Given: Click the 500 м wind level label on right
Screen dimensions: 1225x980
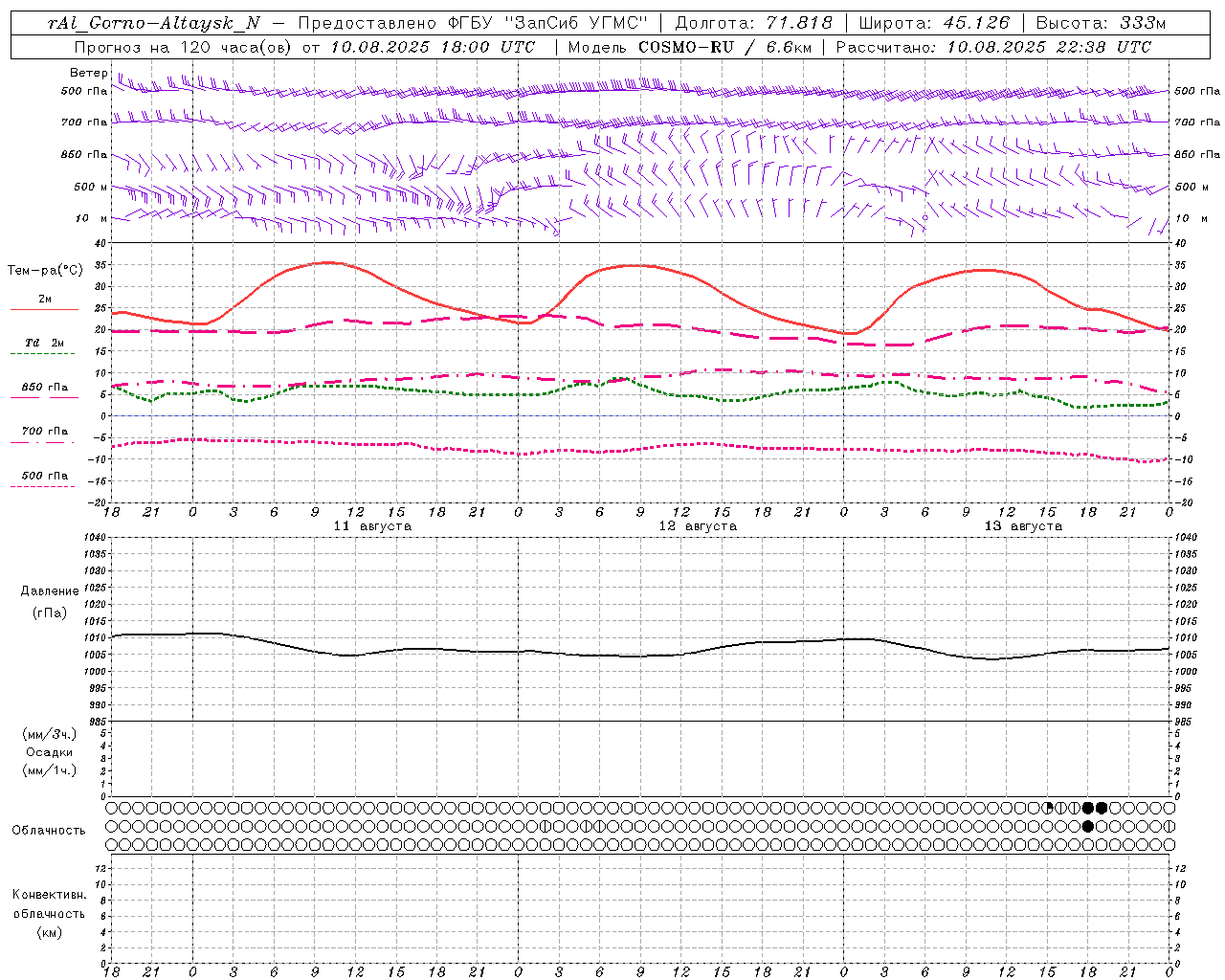Looking at the screenshot, I should (1191, 187).
